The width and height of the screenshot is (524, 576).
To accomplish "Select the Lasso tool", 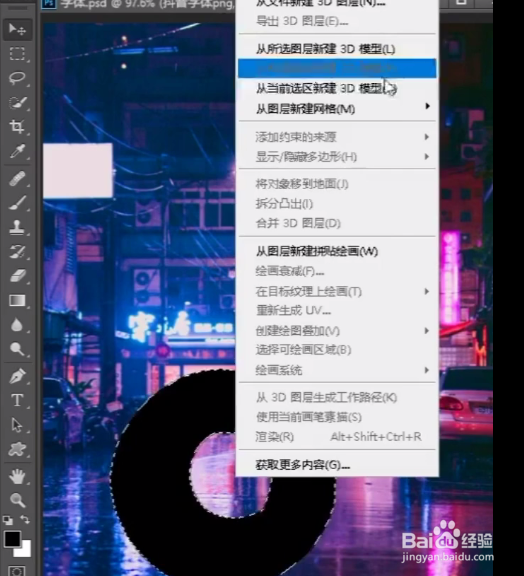I will coord(17,78).
